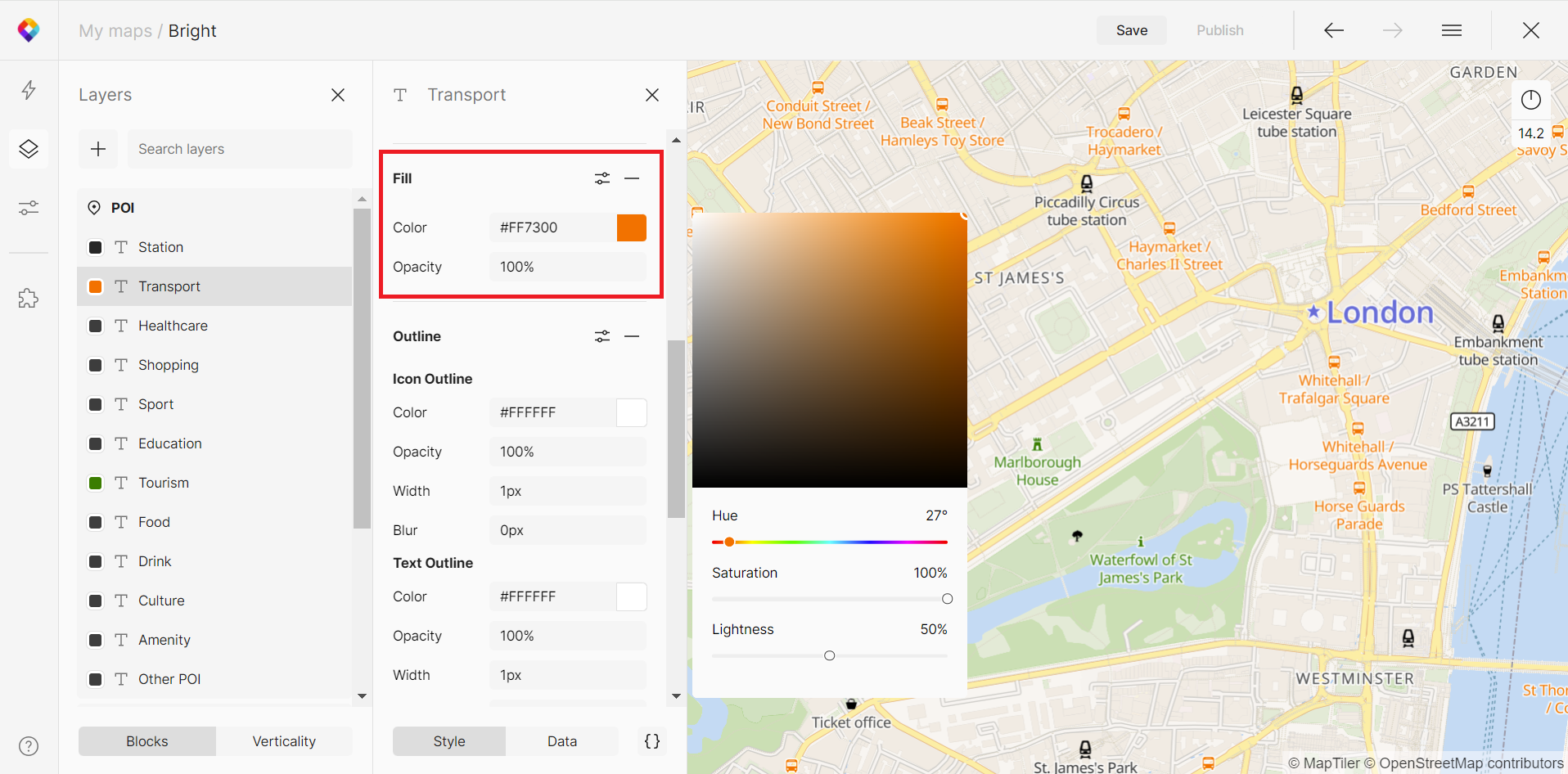Toggle the Station layer color square
Viewport: 1568px width, 774px height.
click(x=96, y=247)
